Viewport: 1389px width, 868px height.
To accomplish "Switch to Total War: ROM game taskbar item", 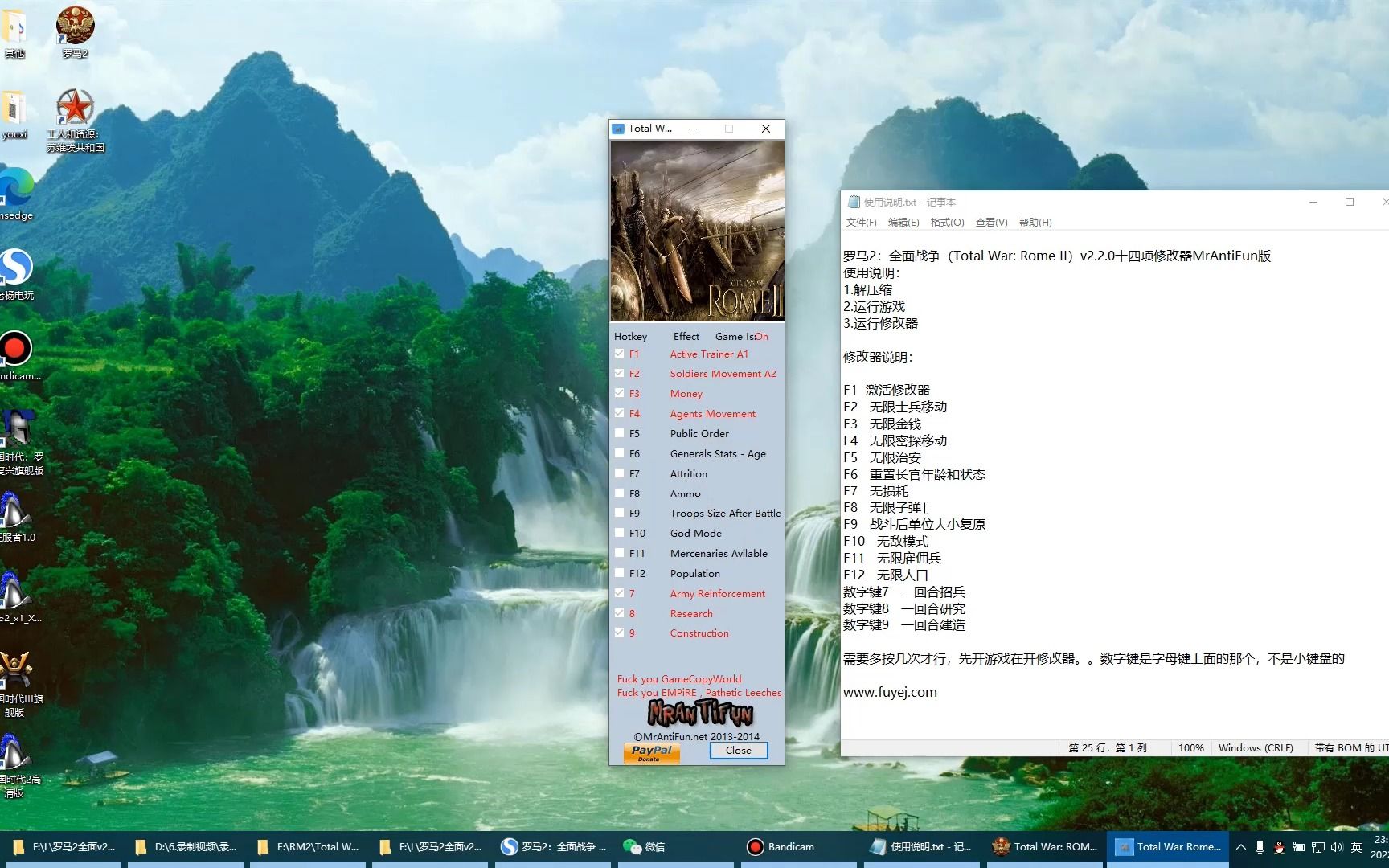I will 1045,846.
